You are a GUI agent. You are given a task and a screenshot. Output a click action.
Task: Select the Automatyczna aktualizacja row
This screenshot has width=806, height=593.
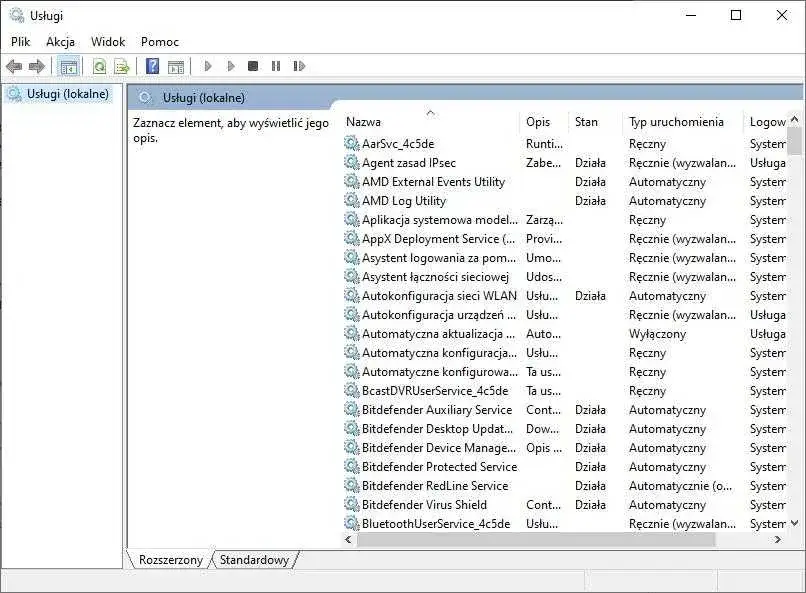point(564,333)
